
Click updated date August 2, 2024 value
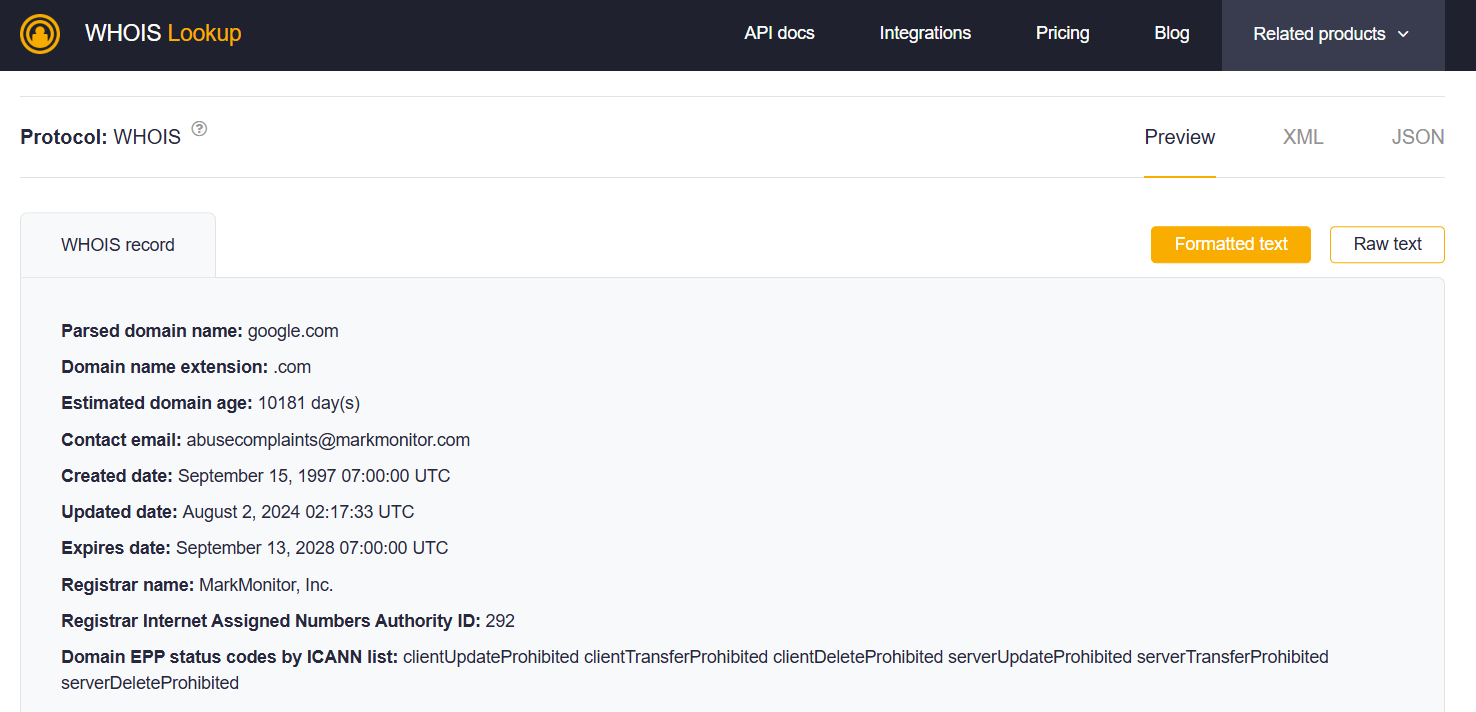coord(298,512)
